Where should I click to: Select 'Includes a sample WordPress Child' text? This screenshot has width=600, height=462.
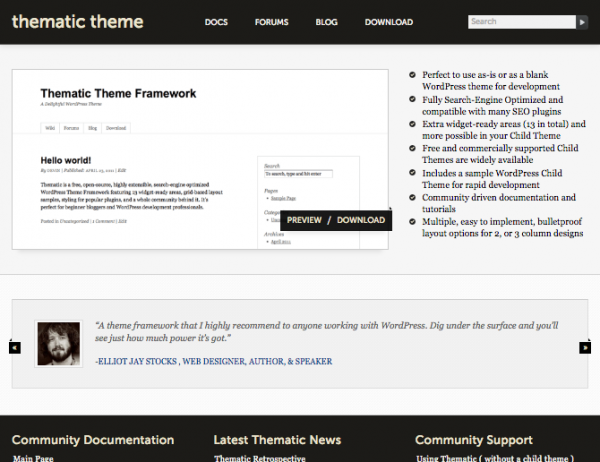(492, 179)
